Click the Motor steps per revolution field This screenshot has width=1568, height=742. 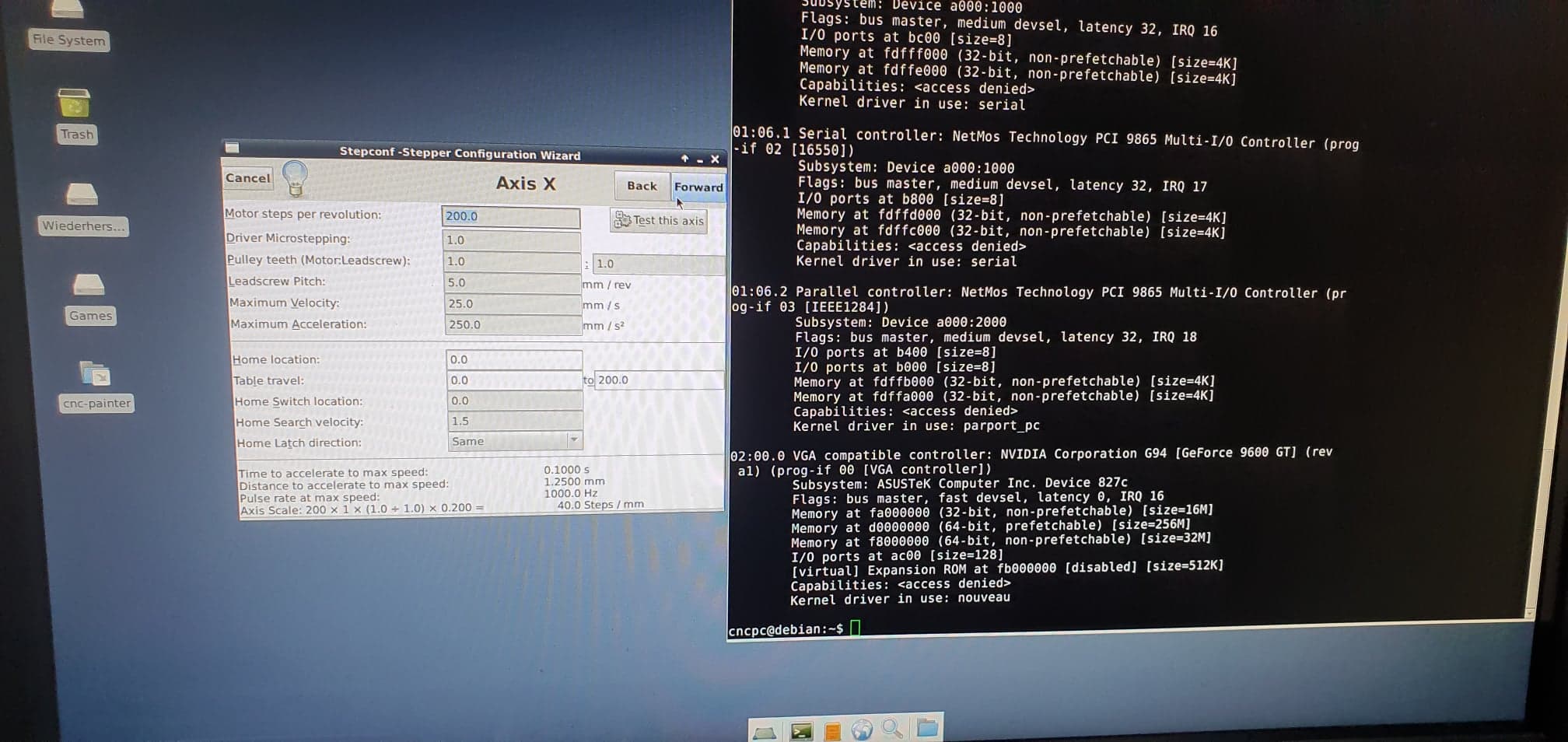(x=510, y=217)
